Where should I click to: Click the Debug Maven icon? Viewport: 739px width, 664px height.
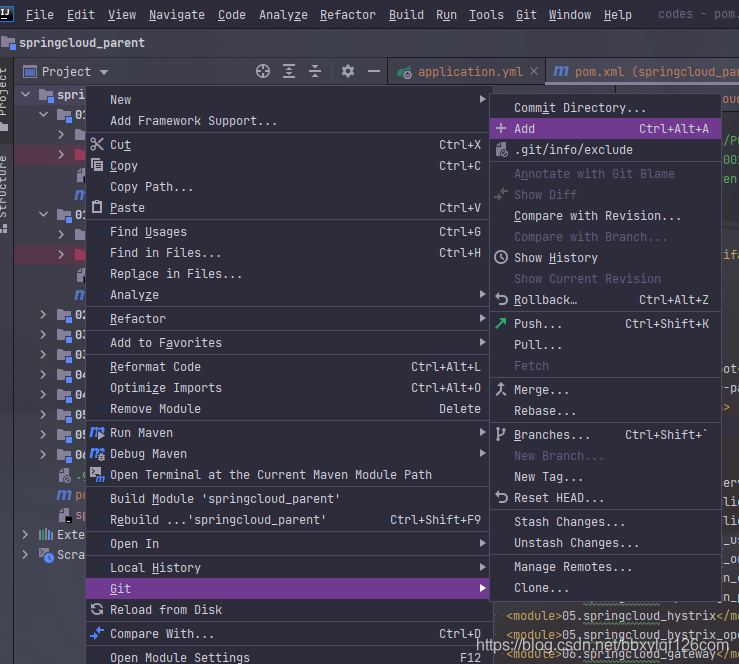[97, 453]
